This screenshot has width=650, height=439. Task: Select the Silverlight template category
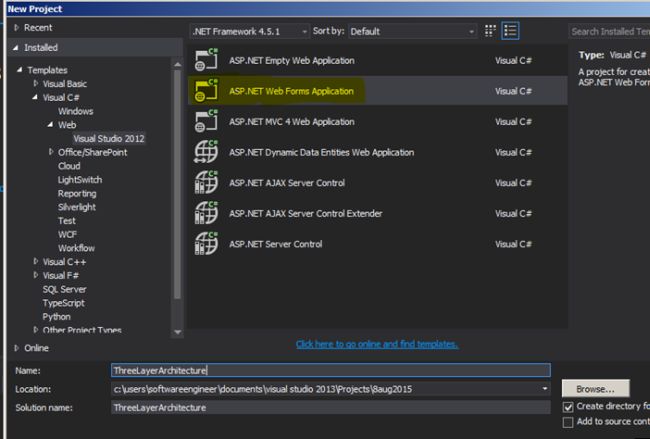(x=77, y=207)
